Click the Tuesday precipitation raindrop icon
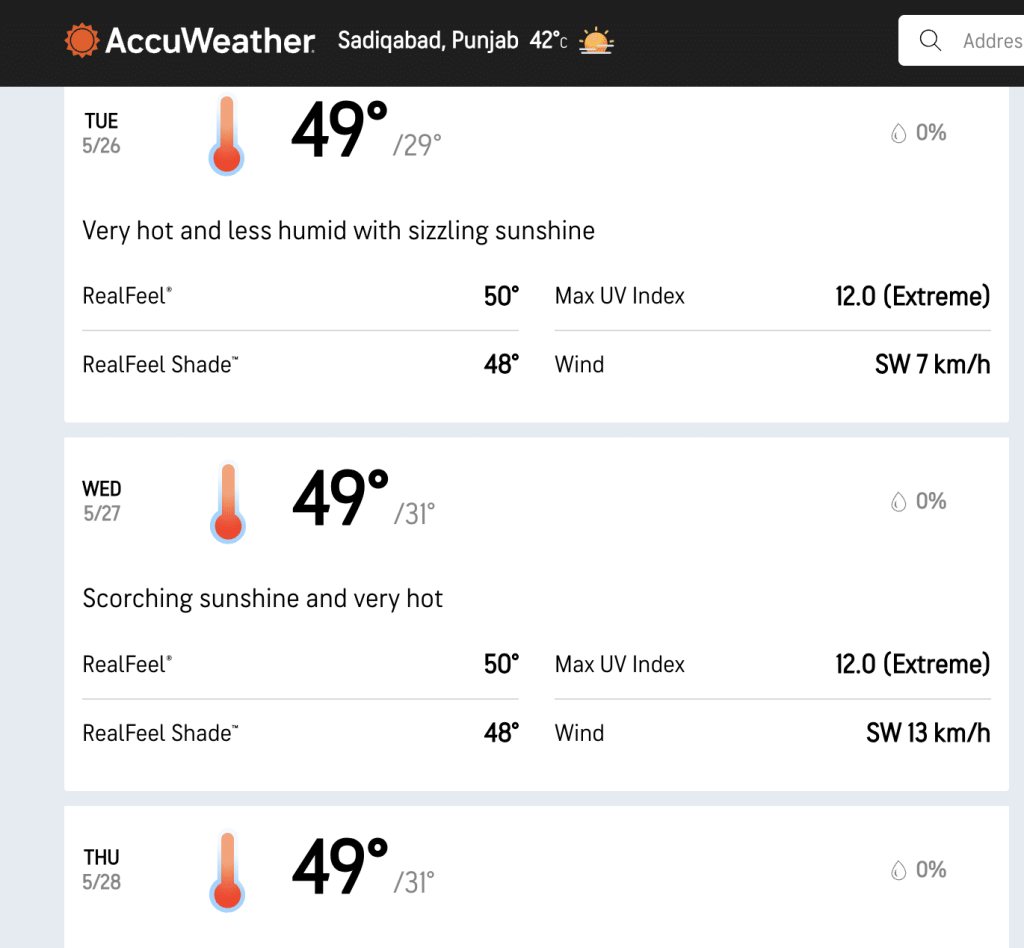 tap(899, 133)
